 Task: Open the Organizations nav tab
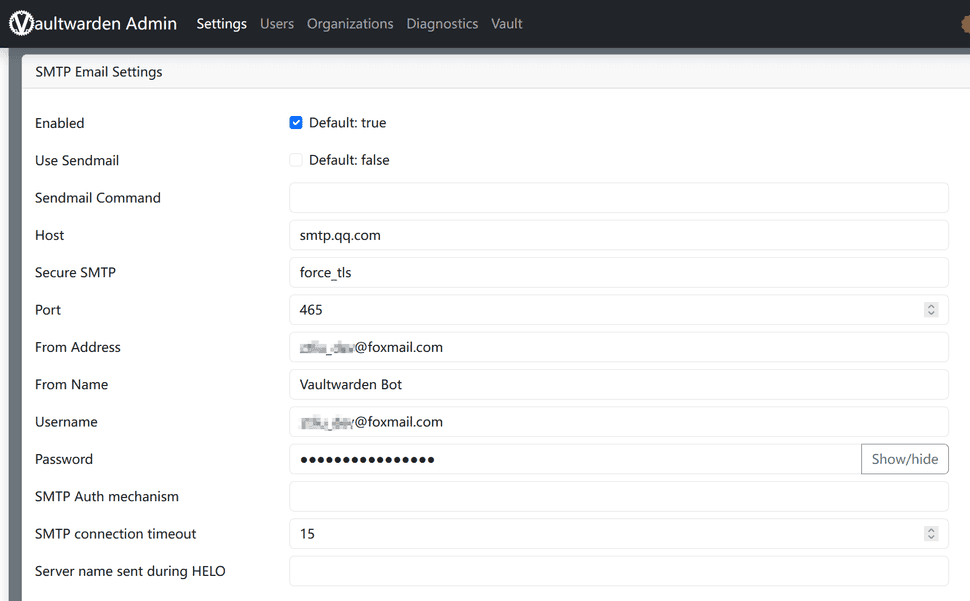350,23
